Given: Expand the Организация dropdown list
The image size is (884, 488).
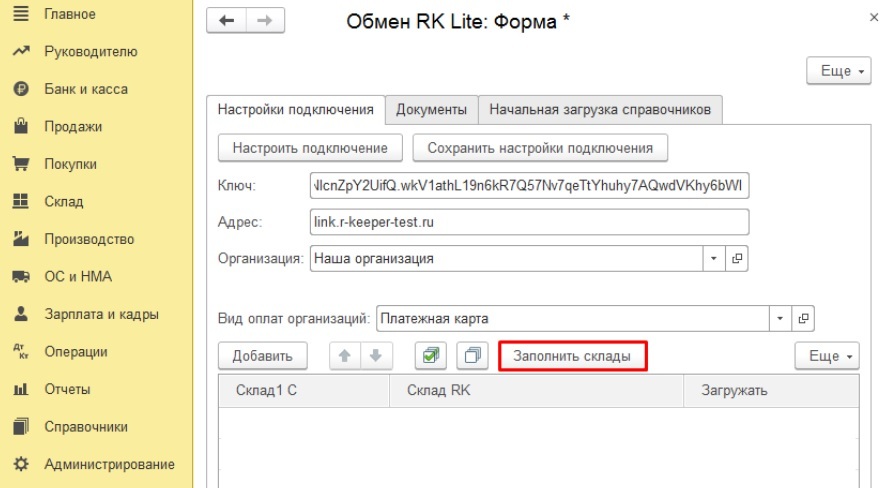Looking at the screenshot, I should (714, 259).
